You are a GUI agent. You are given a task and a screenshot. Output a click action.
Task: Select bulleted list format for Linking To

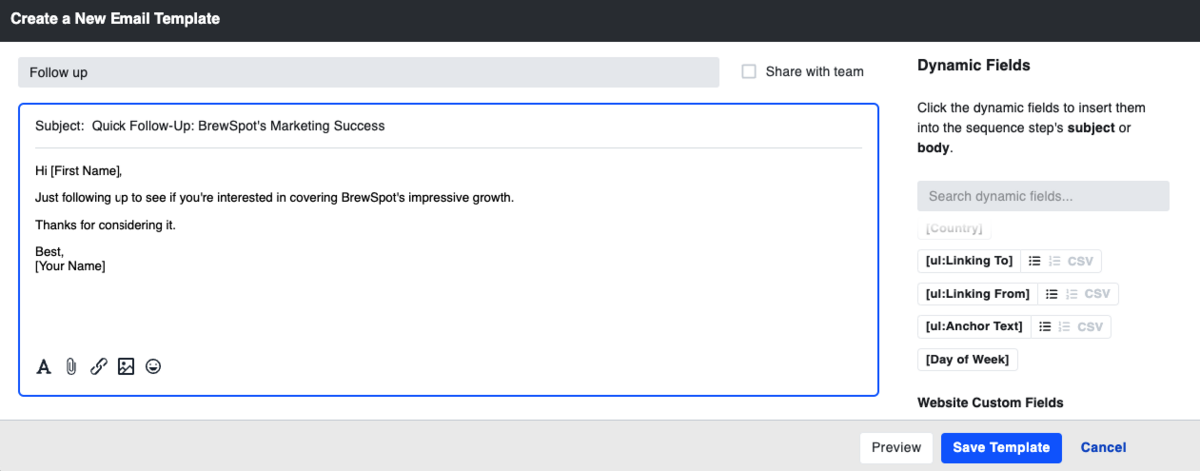1035,261
